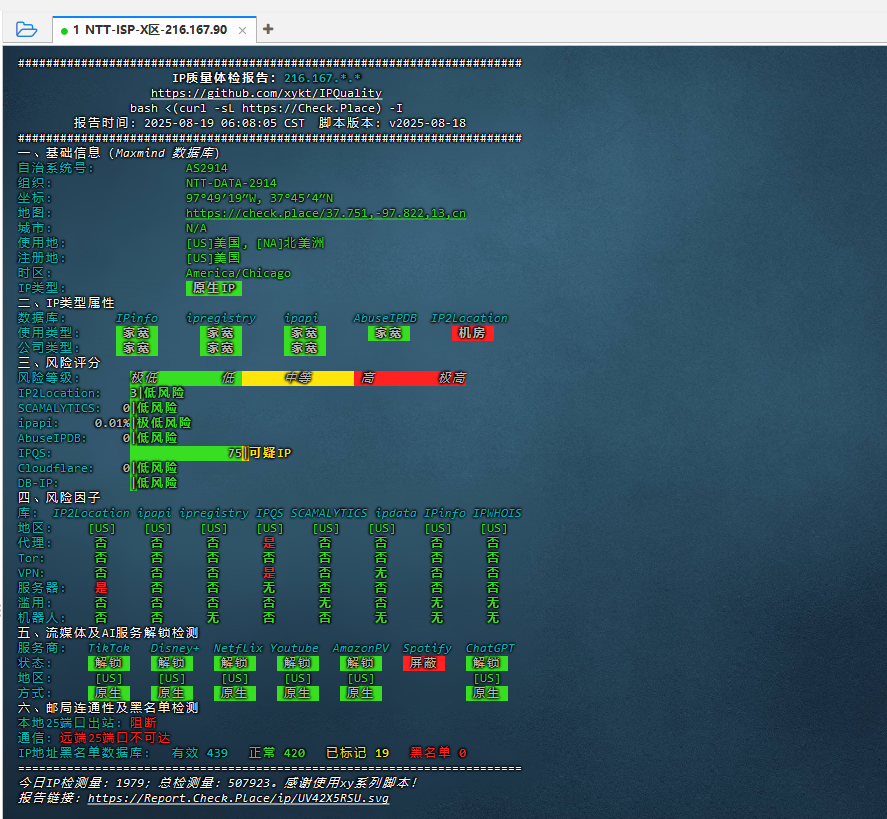Click the IPQS score 75 可疑IP
887x819 pixels.
(260, 453)
